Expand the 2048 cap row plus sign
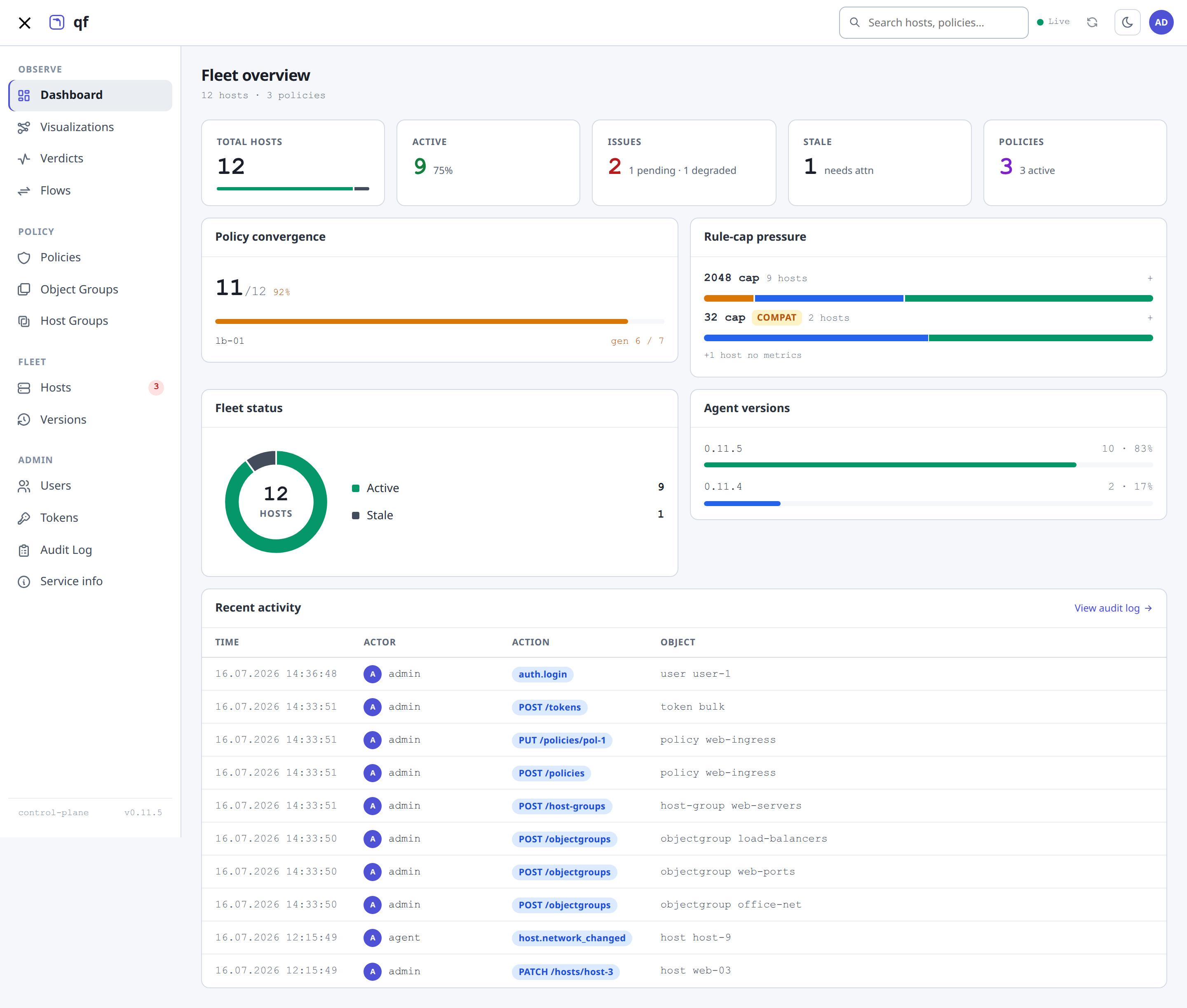The width and height of the screenshot is (1187, 1008). point(1150,278)
